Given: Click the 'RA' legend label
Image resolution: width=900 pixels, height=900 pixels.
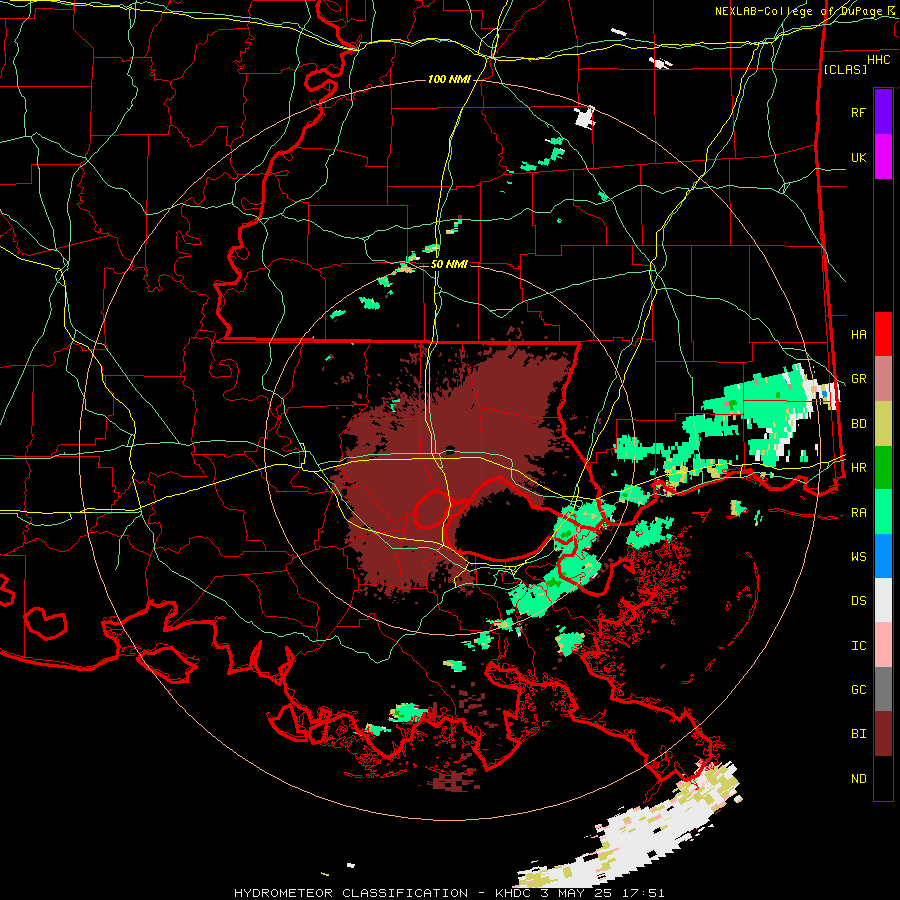Looking at the screenshot, I should (858, 513).
